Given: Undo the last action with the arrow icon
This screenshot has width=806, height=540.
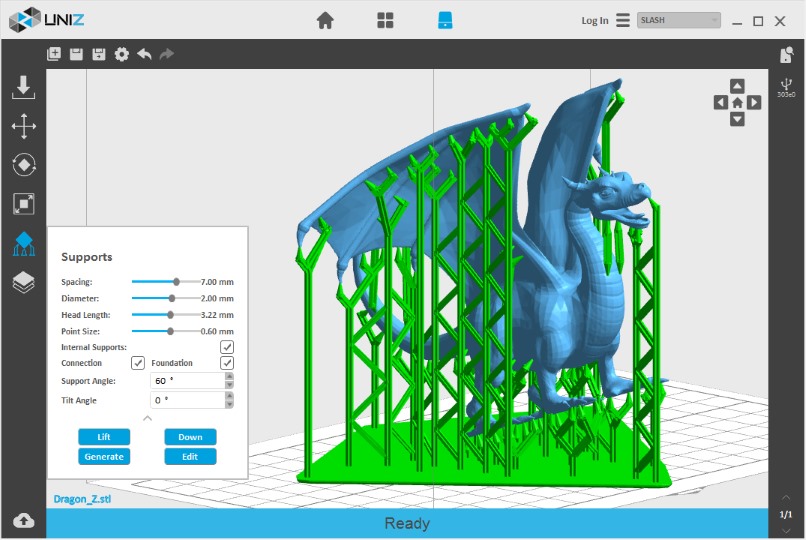Looking at the screenshot, I should [x=144, y=54].
